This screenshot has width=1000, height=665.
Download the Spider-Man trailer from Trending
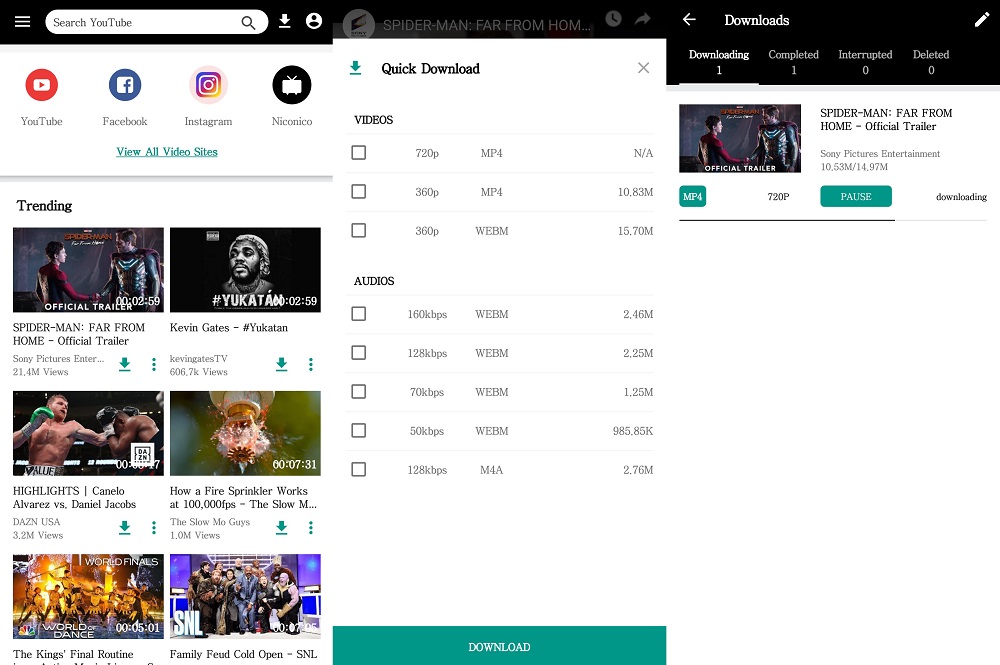(x=124, y=364)
